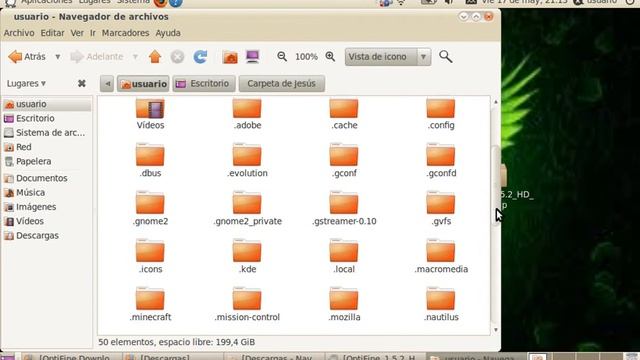
Task: Go up one folder level
Action: (x=155, y=57)
